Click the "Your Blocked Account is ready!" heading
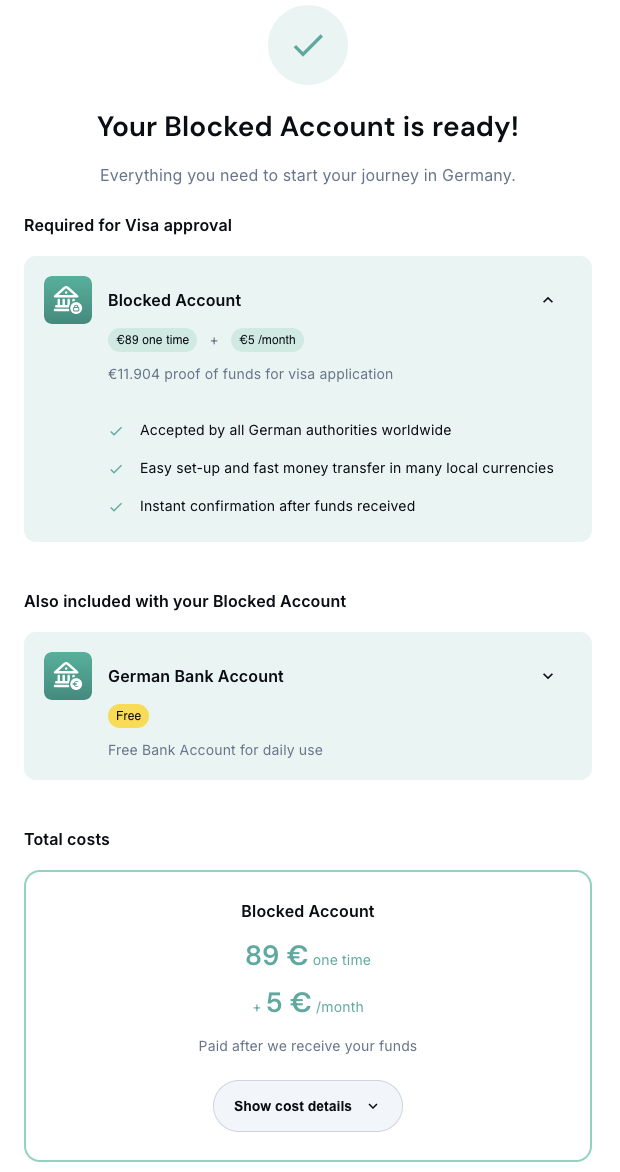The width and height of the screenshot is (620, 1172). 308,127
